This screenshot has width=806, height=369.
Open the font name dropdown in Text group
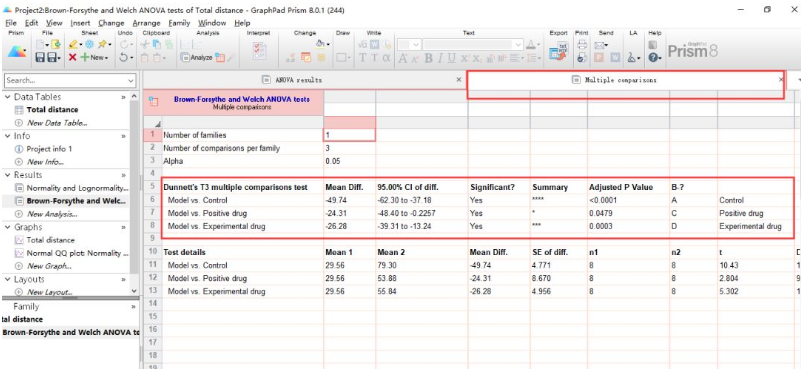519,45
